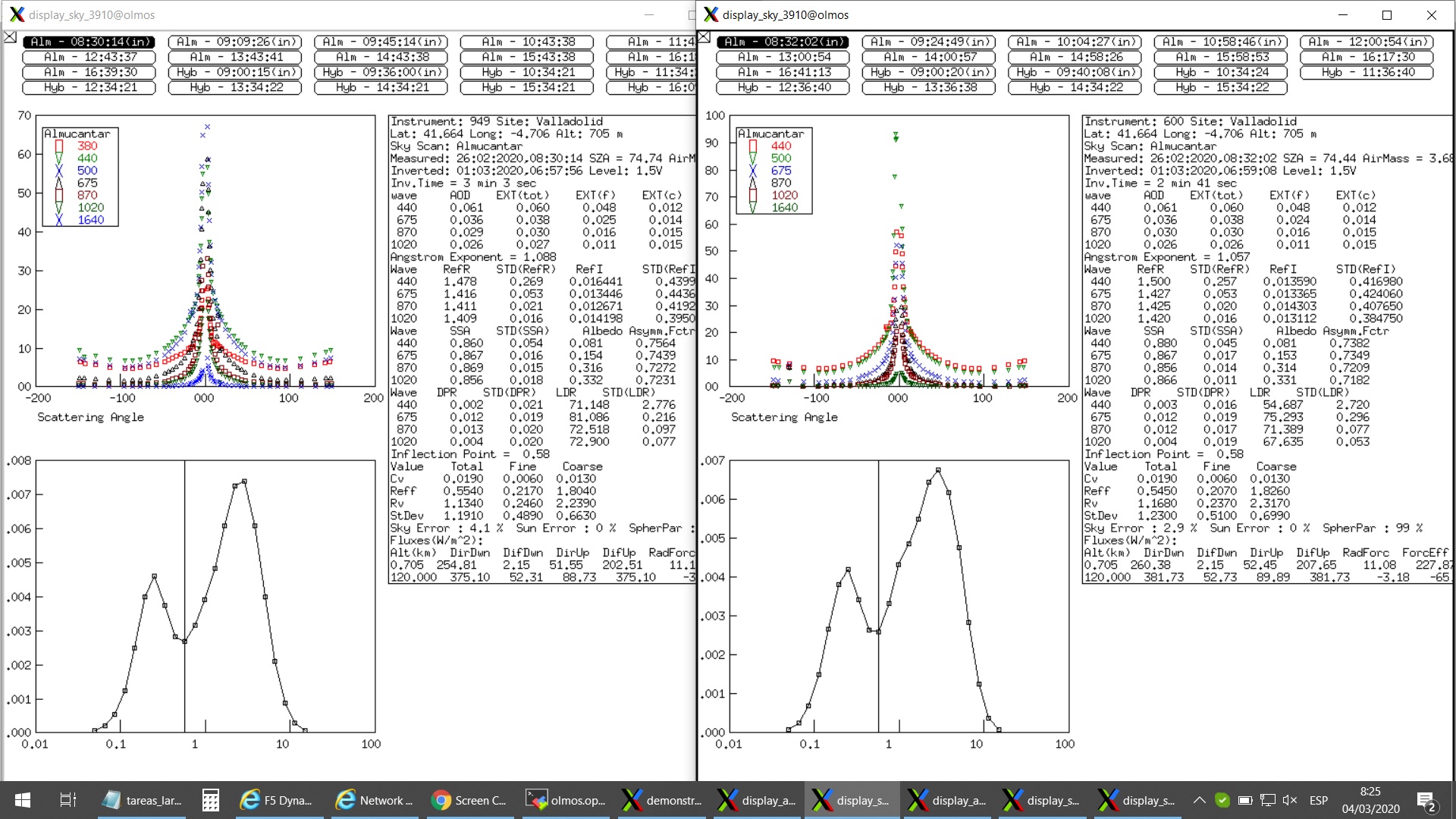Pick Alm 10:58:46(in) scan in right window
This screenshot has height=819, width=1456.
[x=1221, y=42]
